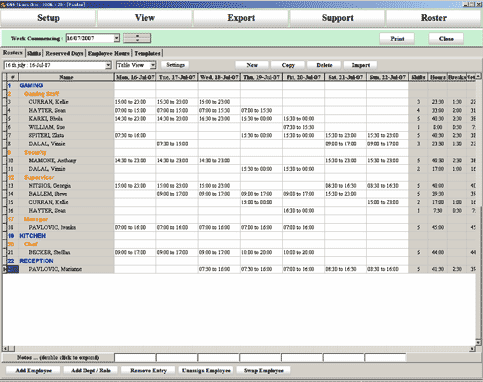
Task: Click the Remove Entry button
Action: [148, 370]
